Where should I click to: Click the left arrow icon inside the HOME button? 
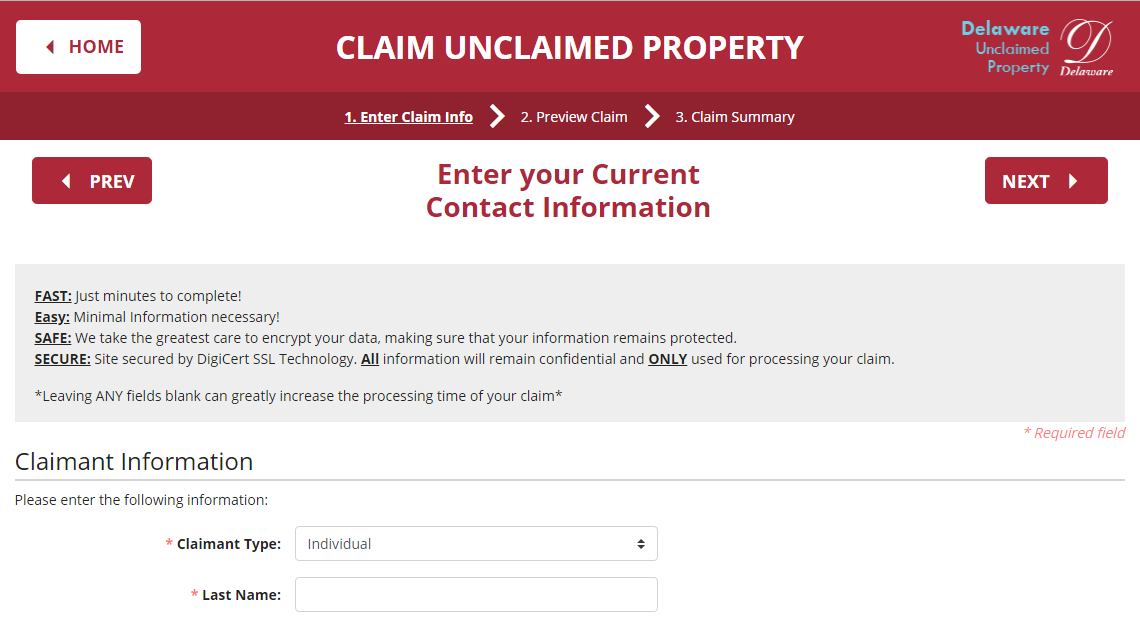click(50, 47)
